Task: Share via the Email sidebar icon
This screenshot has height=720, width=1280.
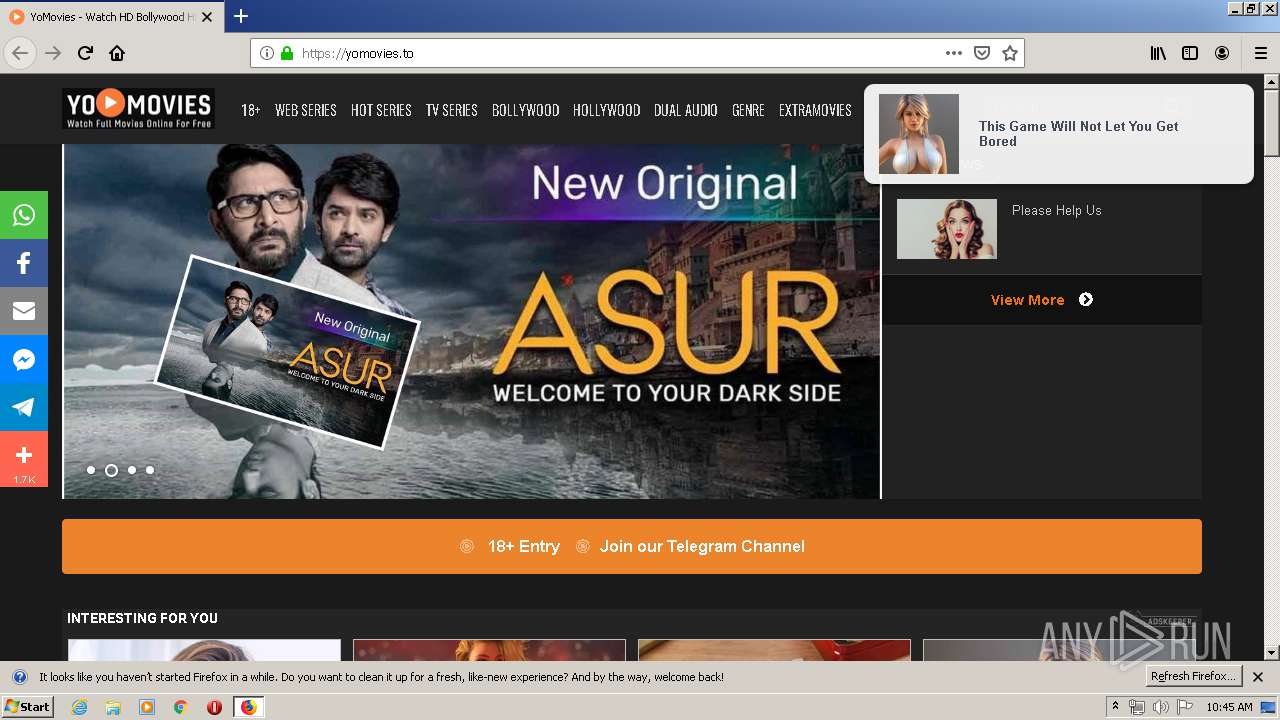Action: pyautogui.click(x=24, y=311)
